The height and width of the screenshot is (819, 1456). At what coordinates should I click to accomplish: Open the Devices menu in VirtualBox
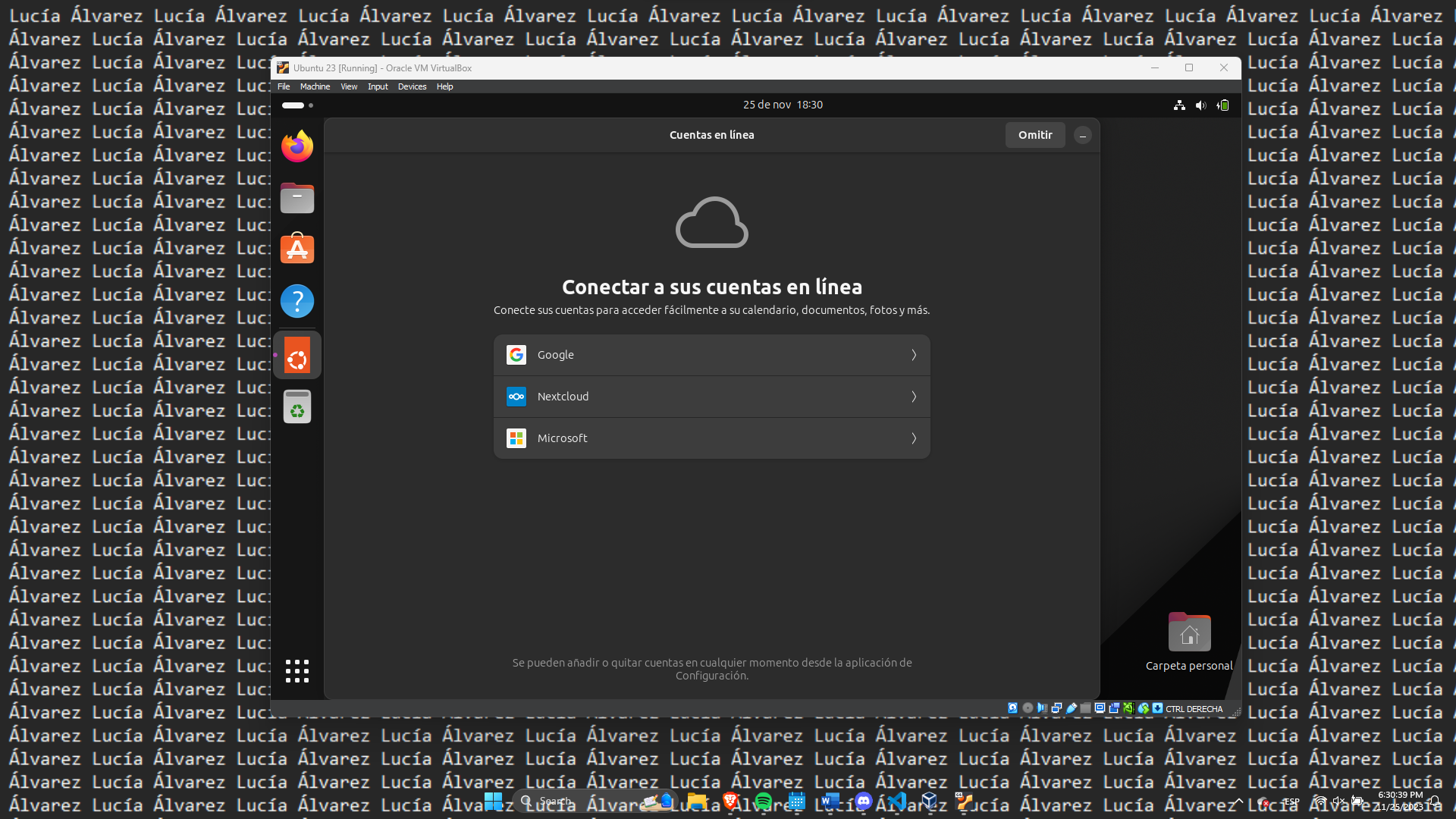point(412,86)
